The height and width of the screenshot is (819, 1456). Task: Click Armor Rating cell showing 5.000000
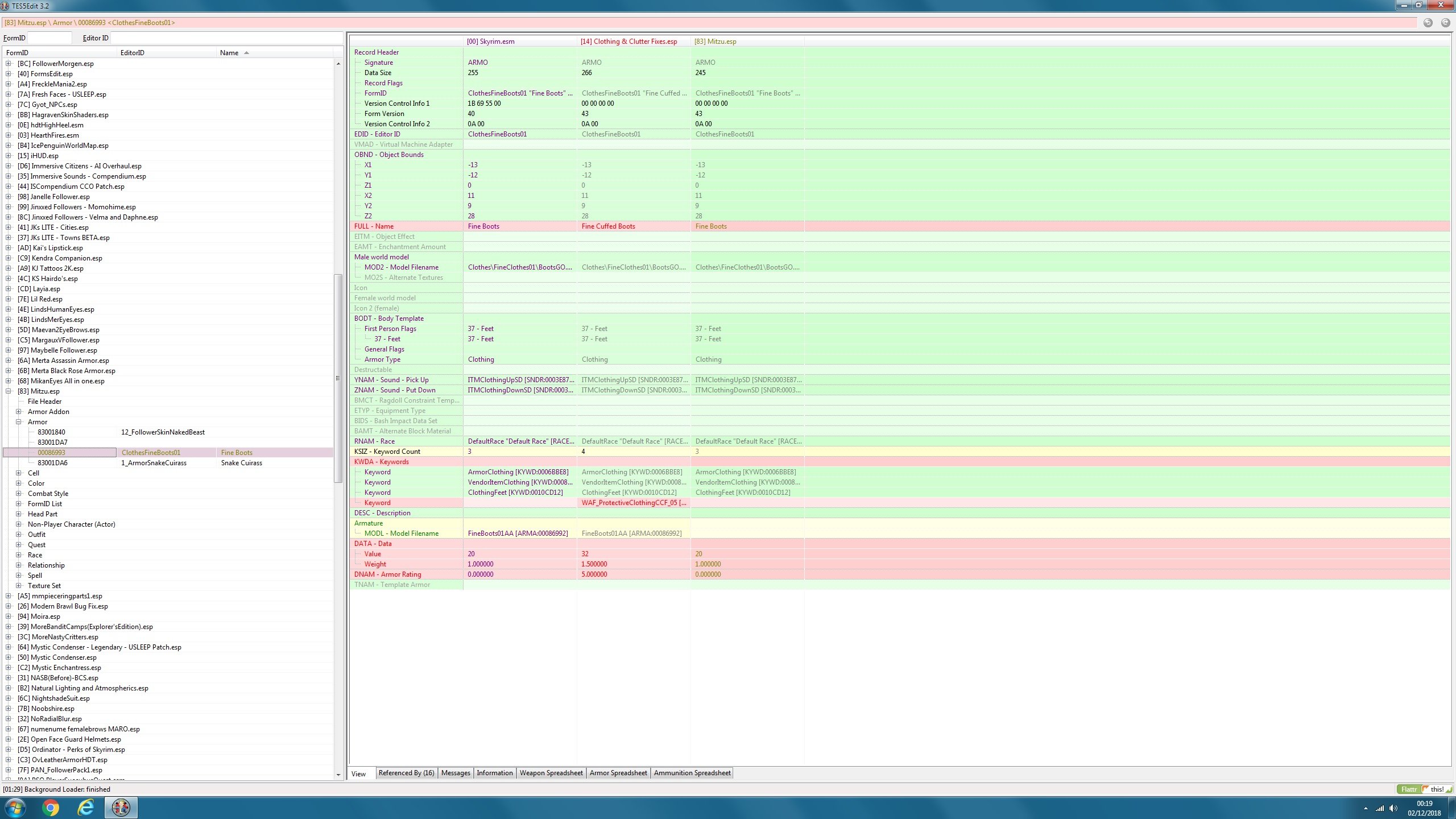634,574
